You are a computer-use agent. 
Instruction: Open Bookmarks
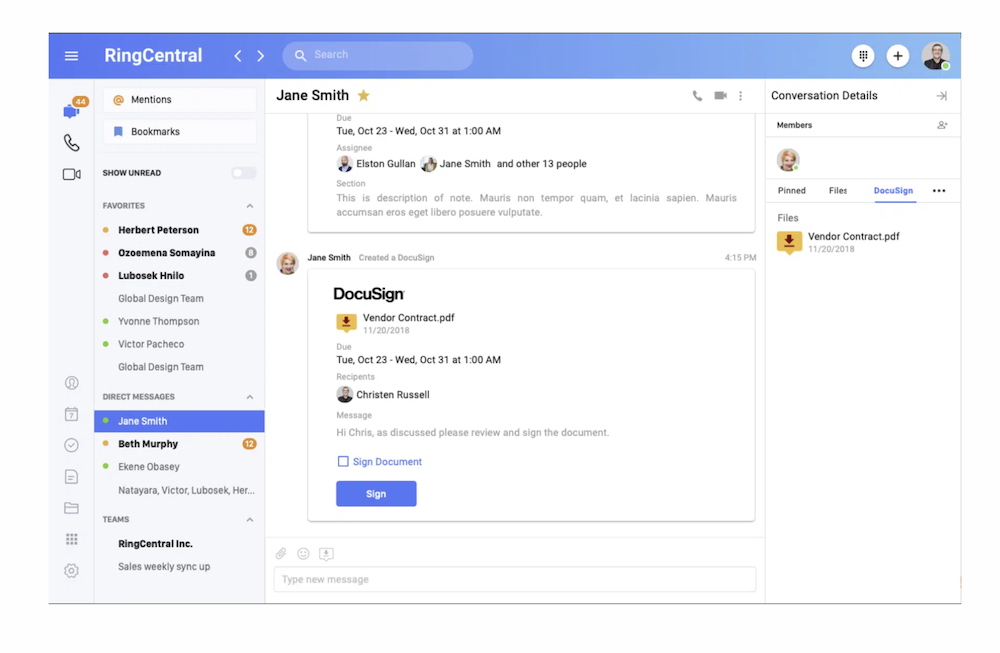tap(180, 131)
